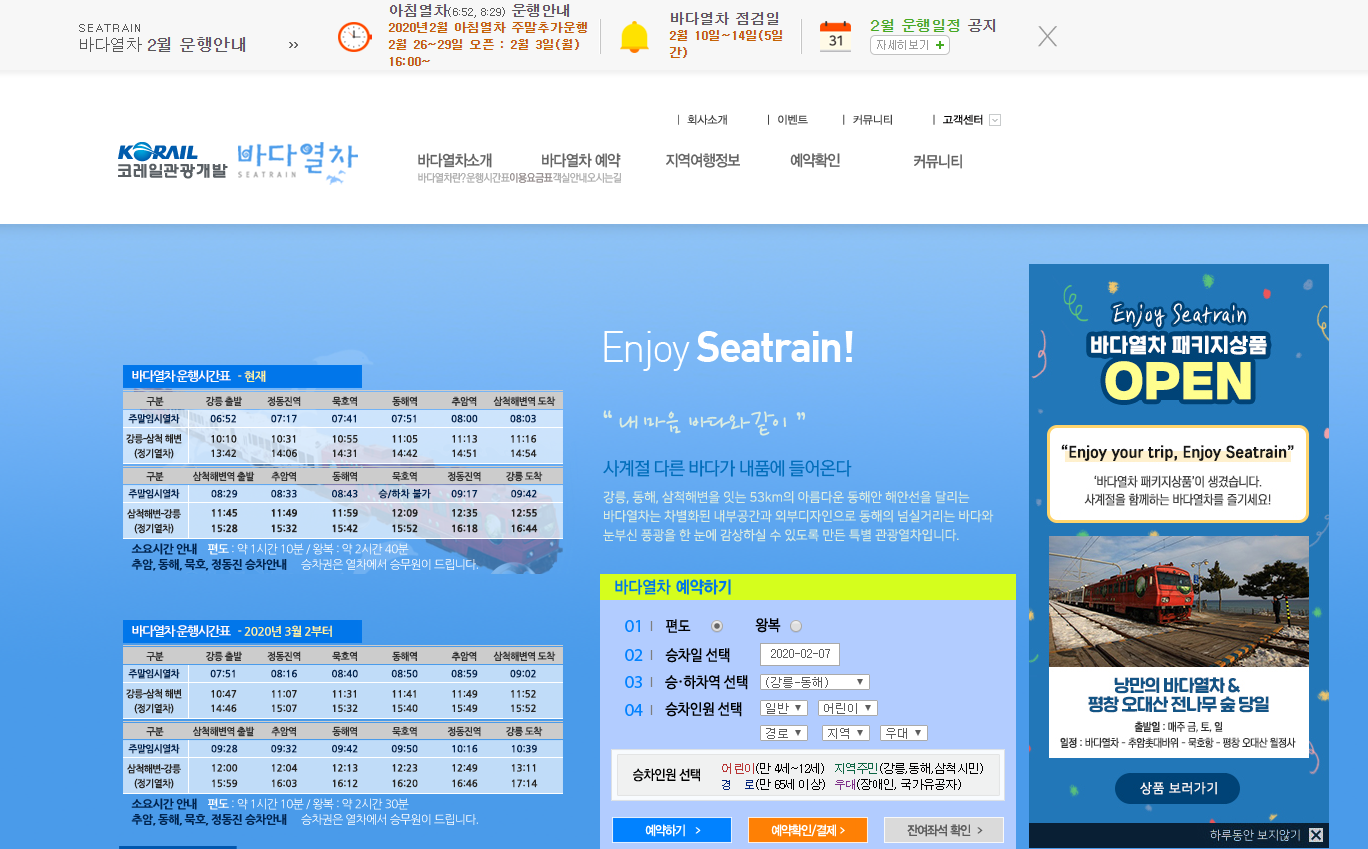
Task: Click the calendar icon showing 31
Action: coord(835,37)
